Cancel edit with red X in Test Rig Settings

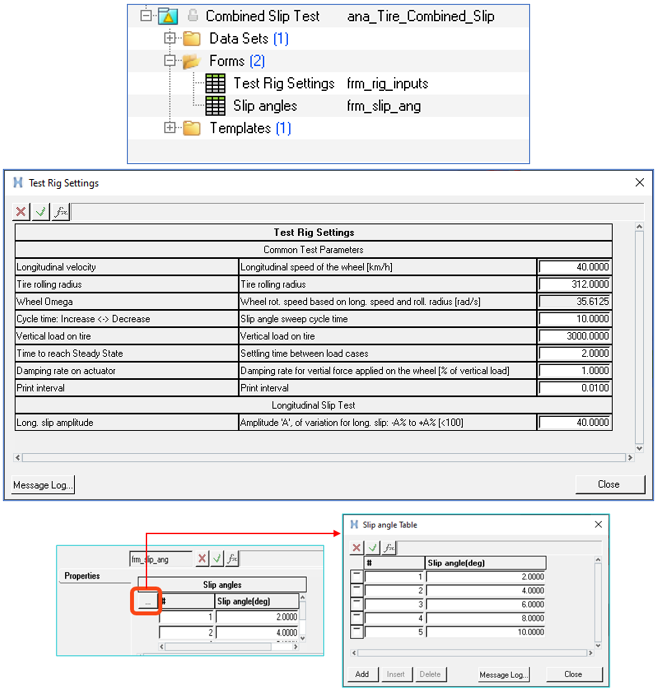[21, 212]
